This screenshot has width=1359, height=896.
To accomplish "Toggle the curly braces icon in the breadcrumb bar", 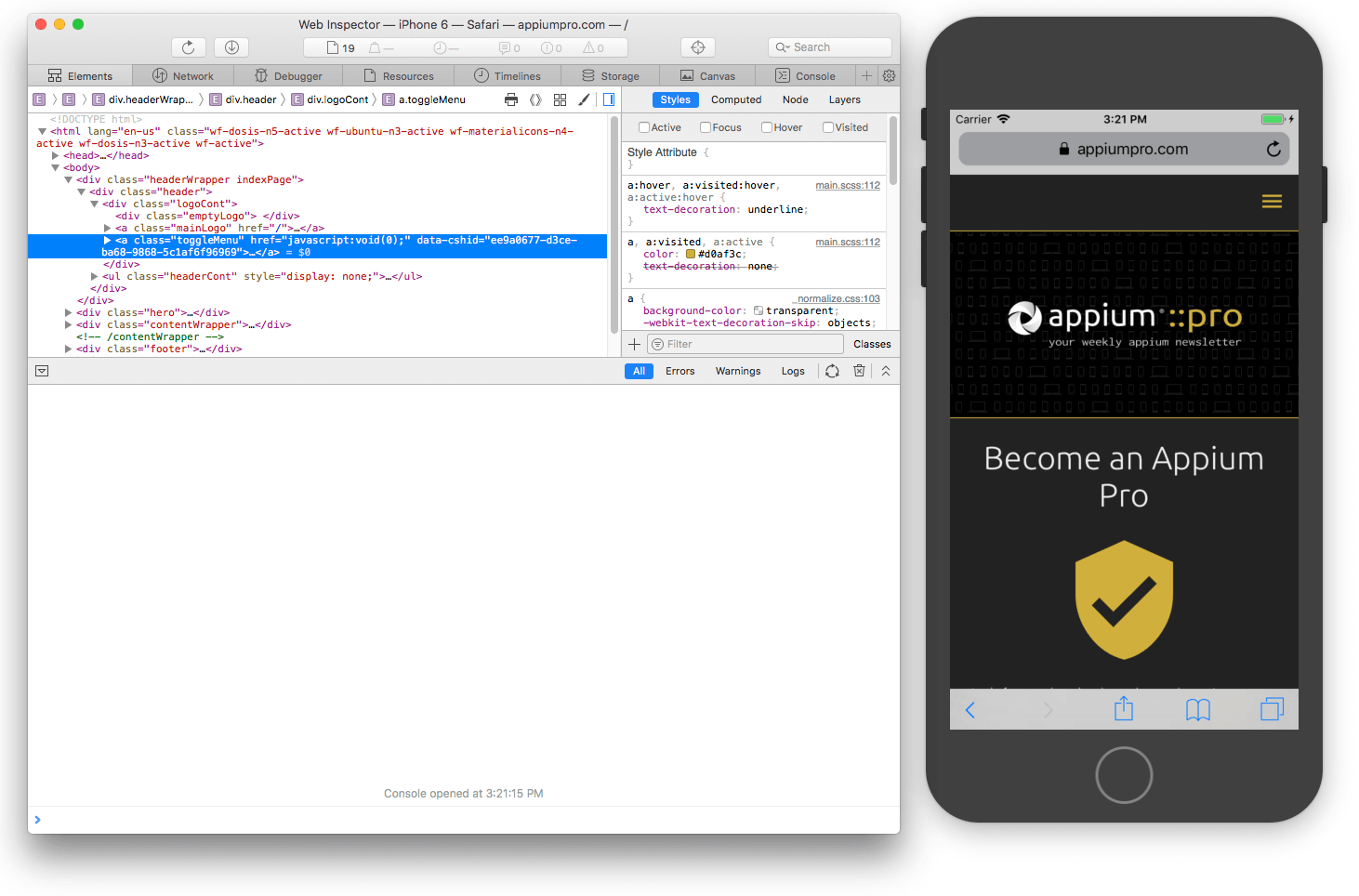I will click(x=535, y=99).
